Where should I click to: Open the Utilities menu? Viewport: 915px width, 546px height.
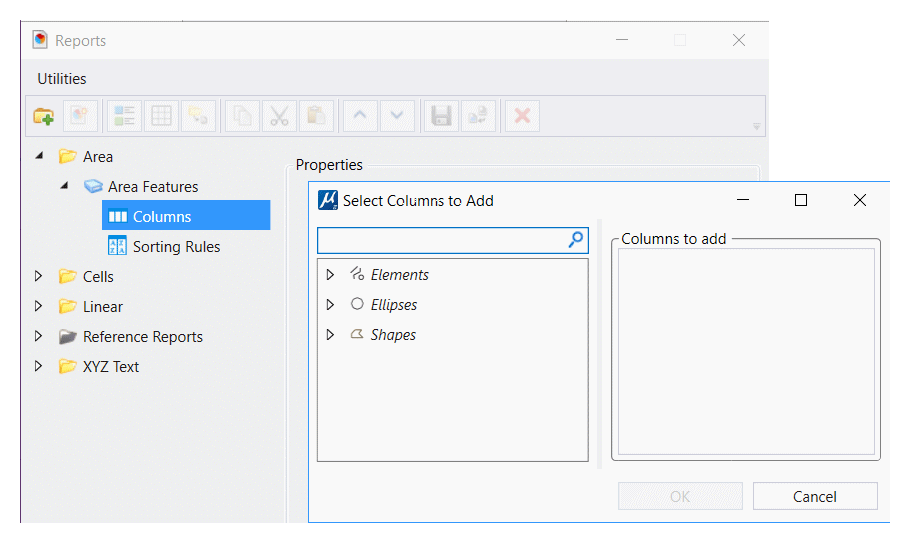pyautogui.click(x=62, y=79)
